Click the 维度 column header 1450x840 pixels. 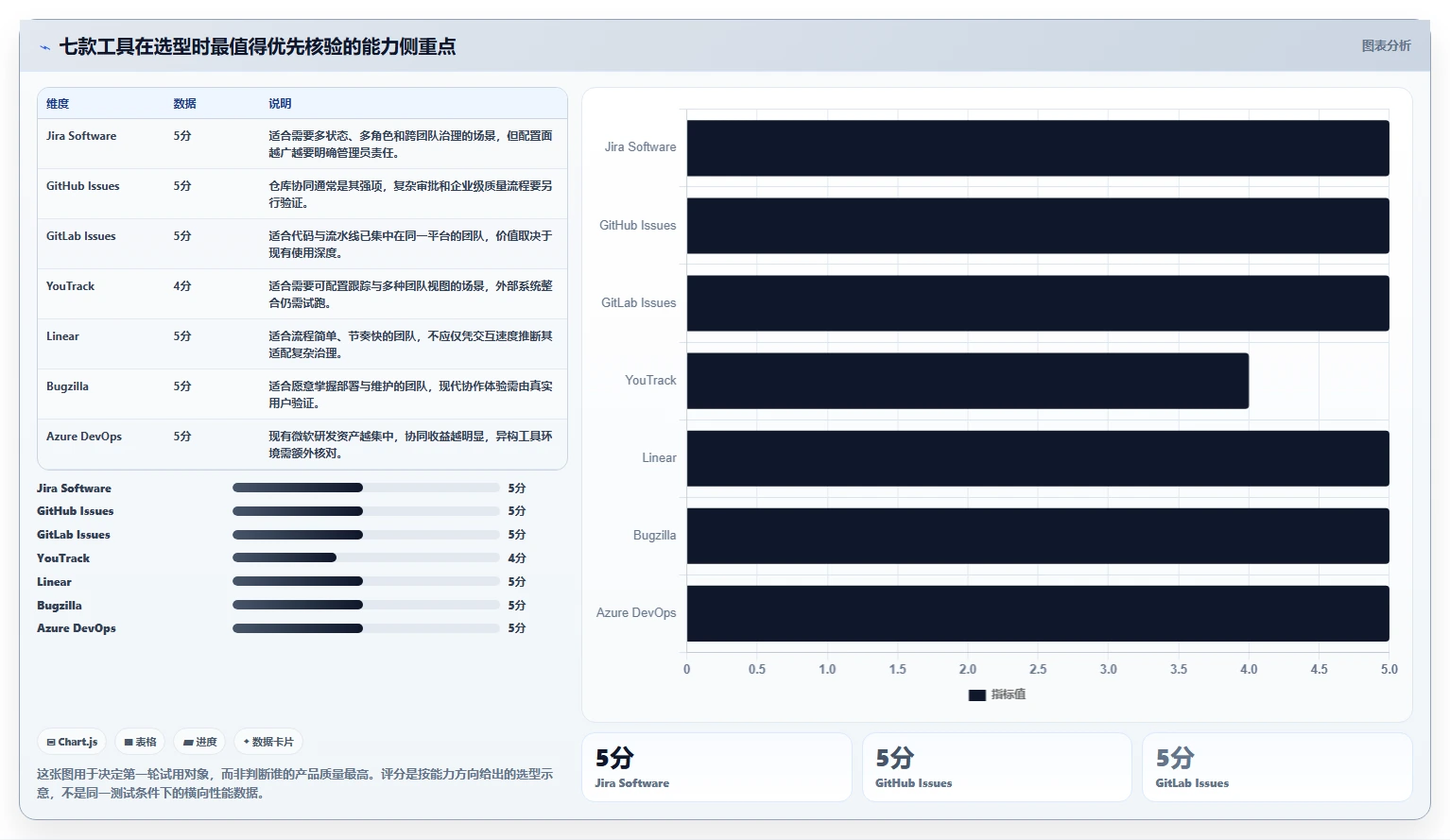(58, 104)
